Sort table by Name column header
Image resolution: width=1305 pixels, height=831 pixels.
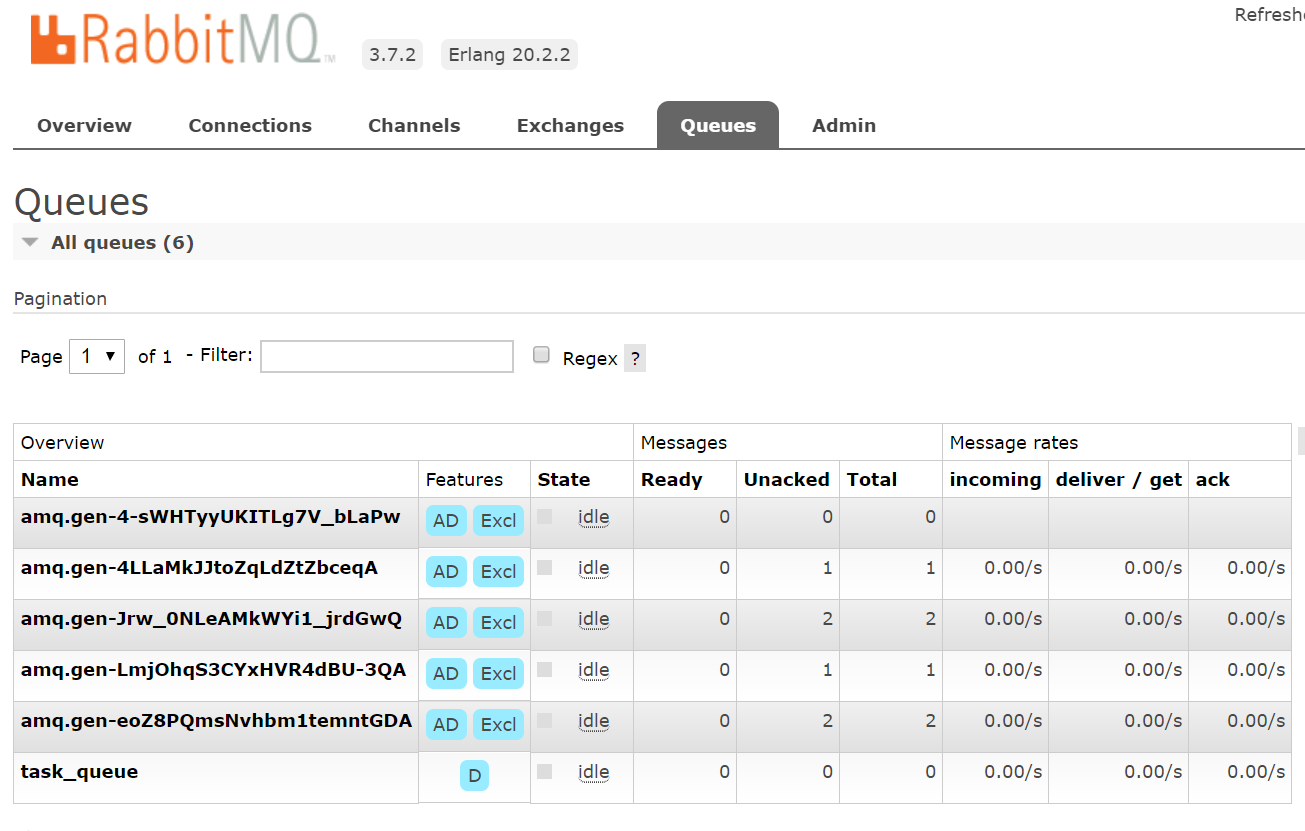49,479
